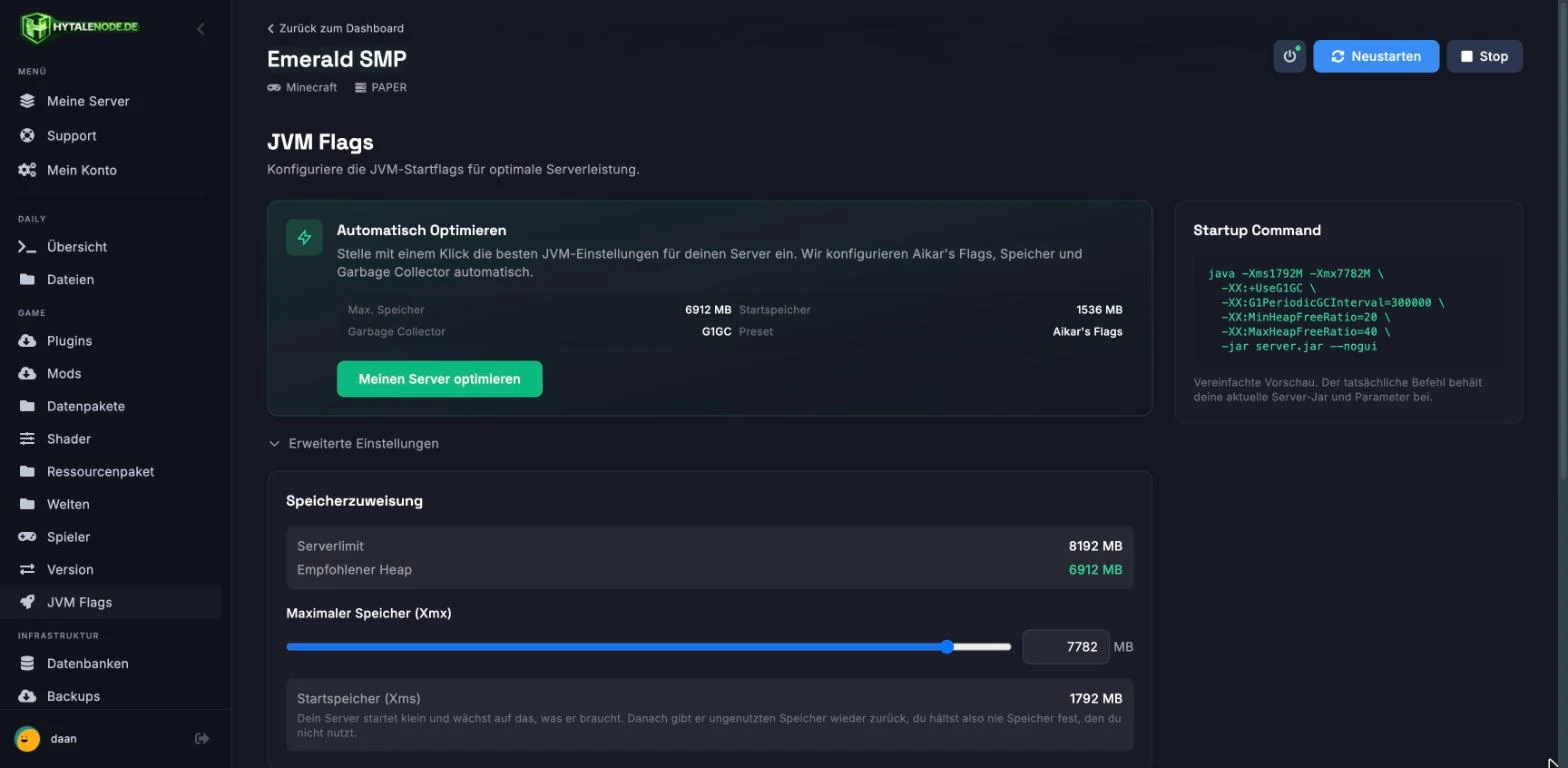Click the Dateien folder icon
1568x768 pixels.
27,280
